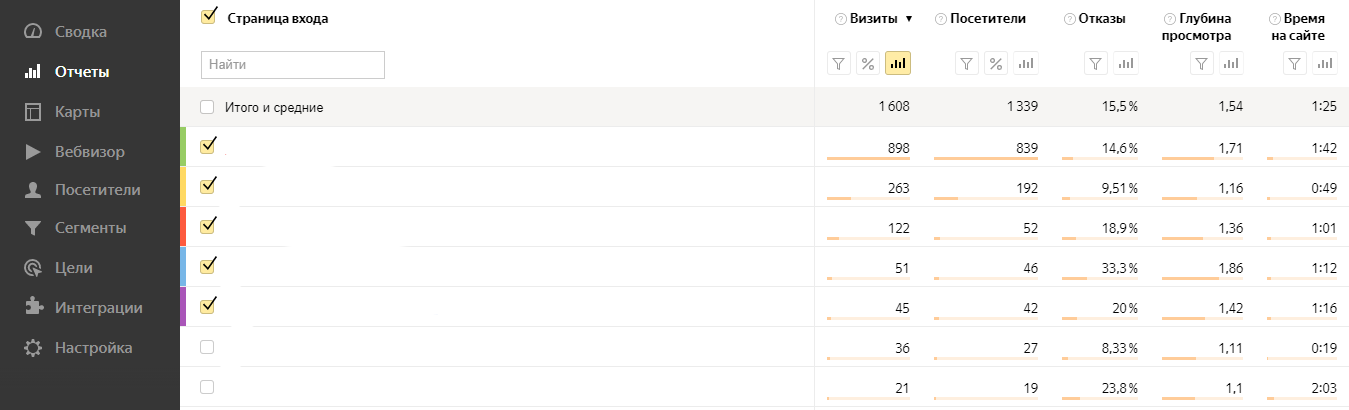Click the purple color marker for 45-visits row
This screenshot has height=410, width=1349.
183,306
